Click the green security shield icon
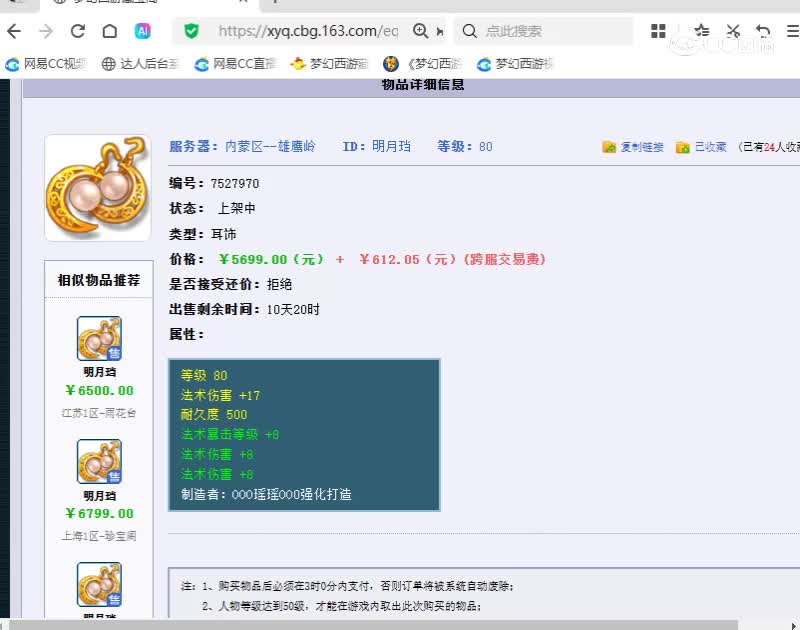The image size is (800, 630). pos(191,32)
